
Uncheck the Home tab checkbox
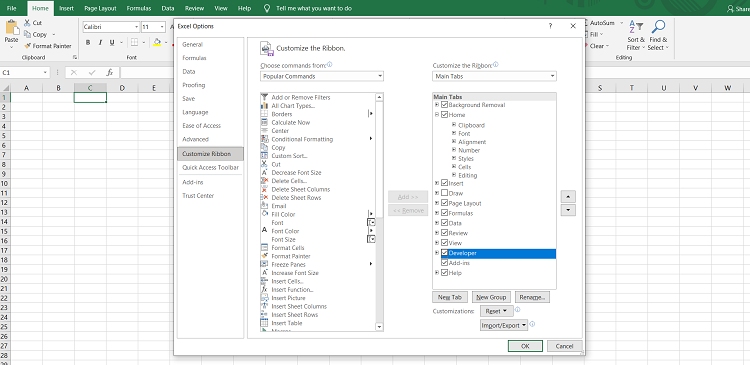[x=444, y=115]
